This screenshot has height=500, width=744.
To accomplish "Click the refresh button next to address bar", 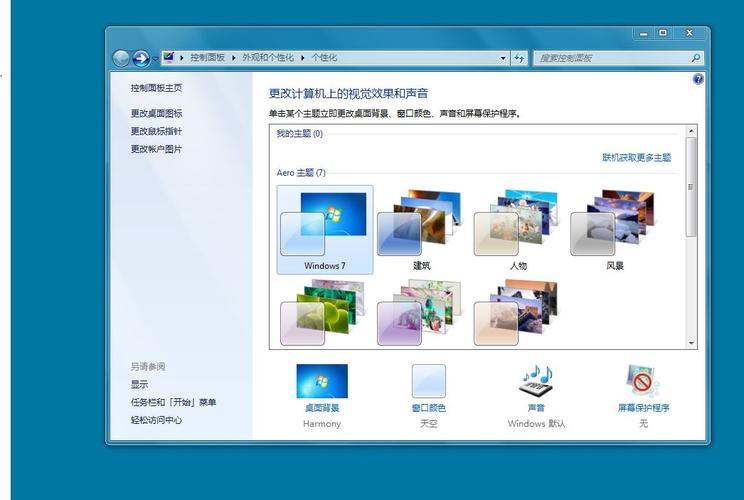I will point(519,58).
